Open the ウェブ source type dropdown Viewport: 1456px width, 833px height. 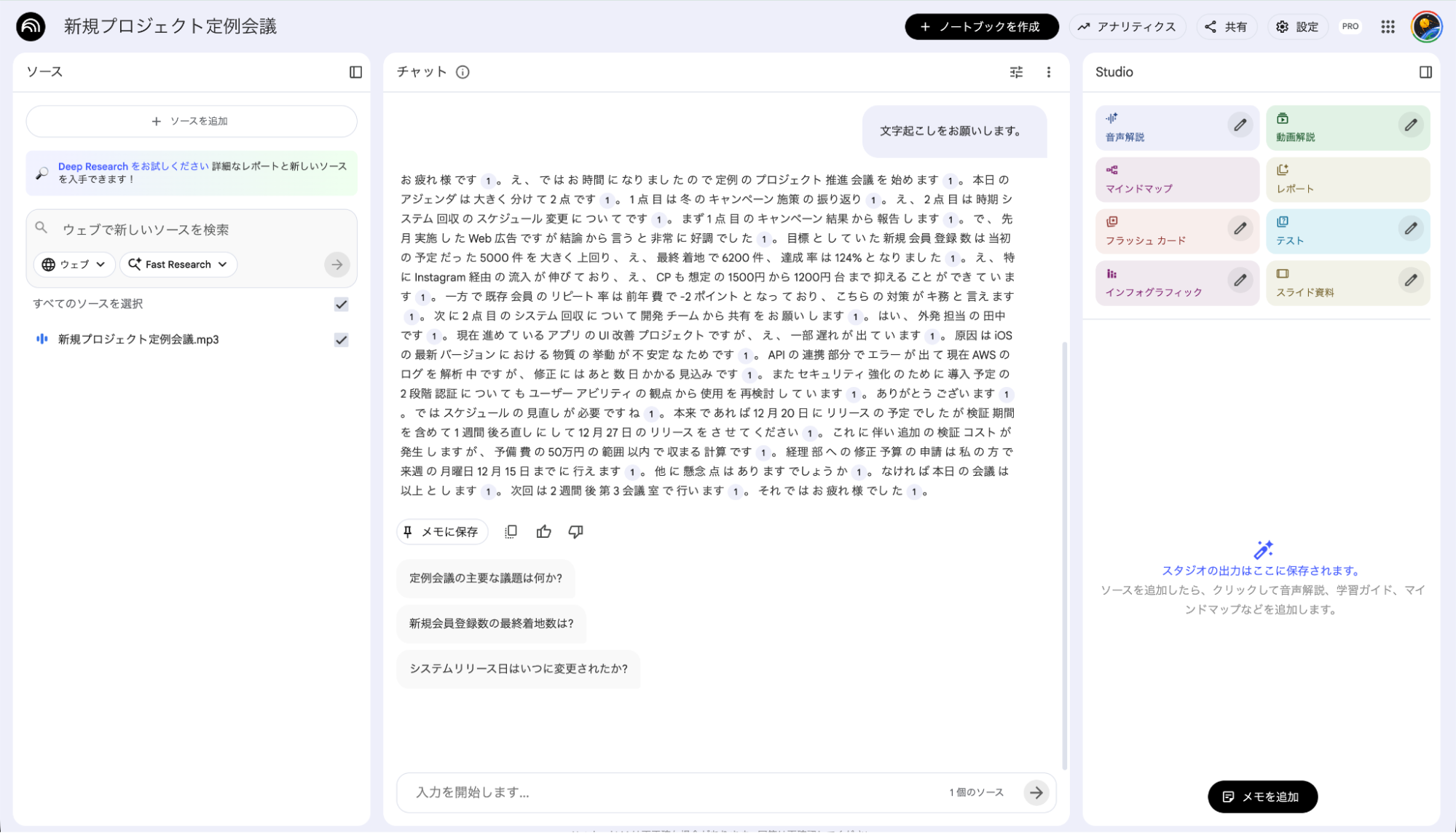tap(74, 265)
